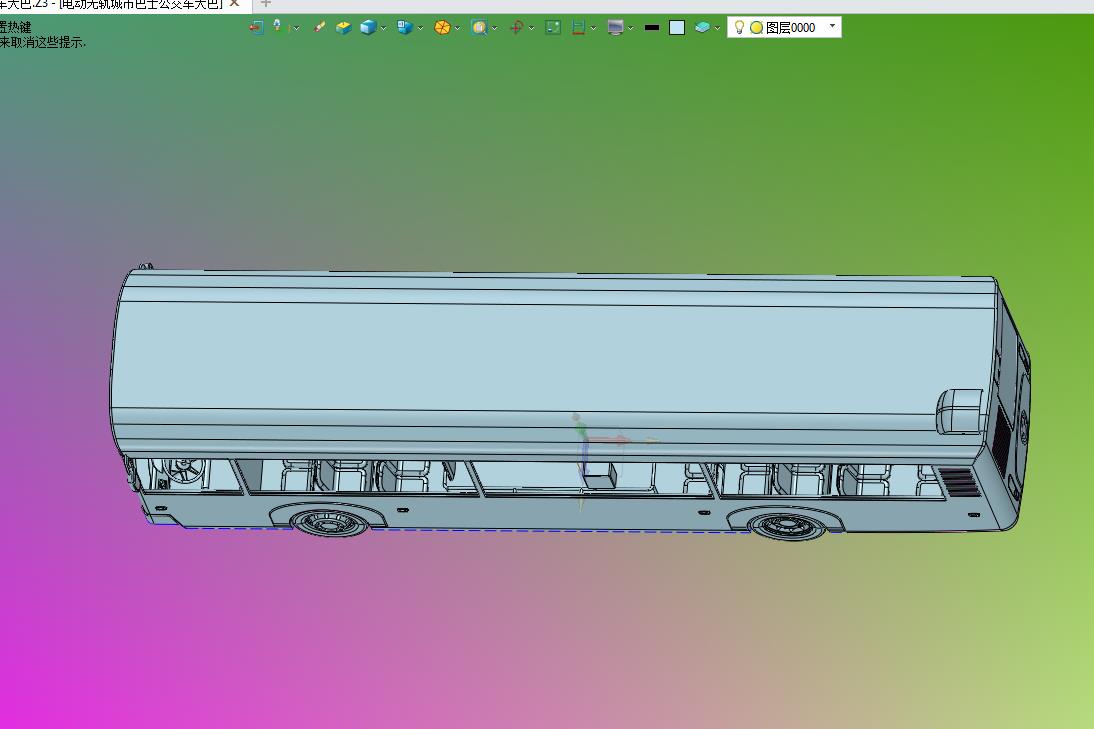Expand the monitor icon's dropdown arrow

tap(631, 28)
